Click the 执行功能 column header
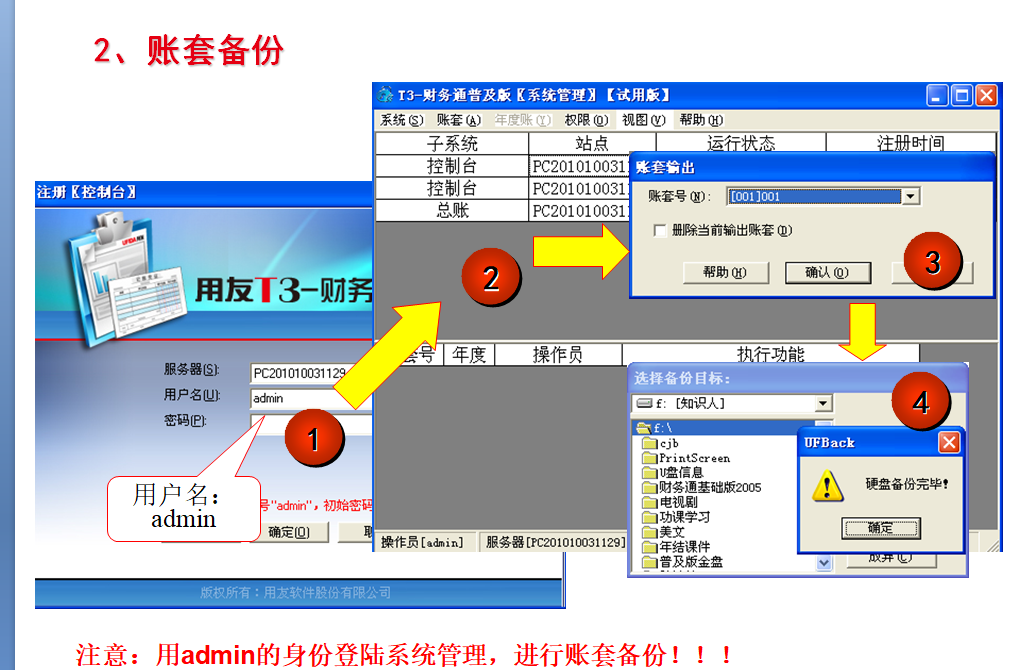 coord(770,354)
